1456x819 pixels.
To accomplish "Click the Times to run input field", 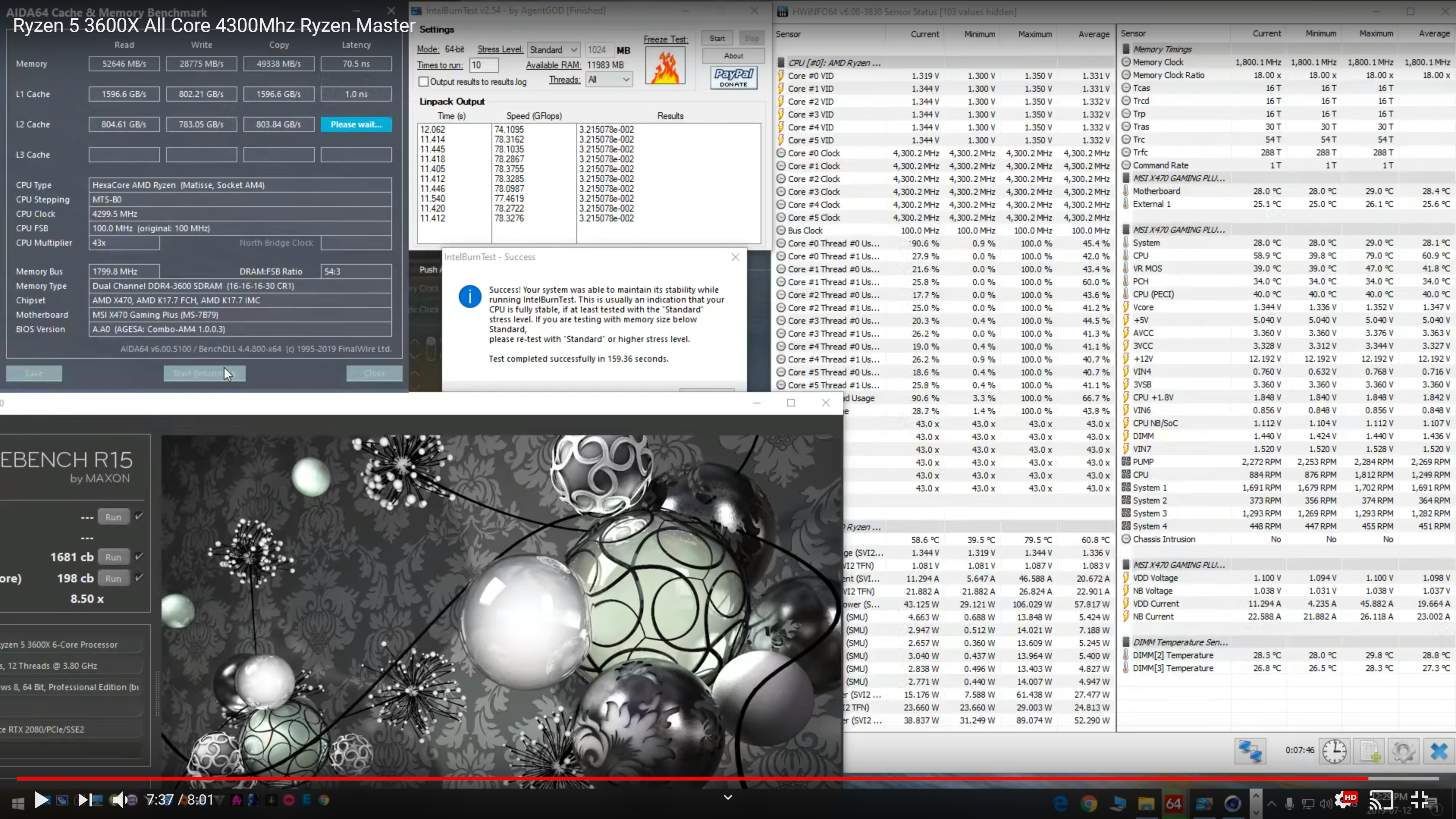I will click(x=484, y=65).
